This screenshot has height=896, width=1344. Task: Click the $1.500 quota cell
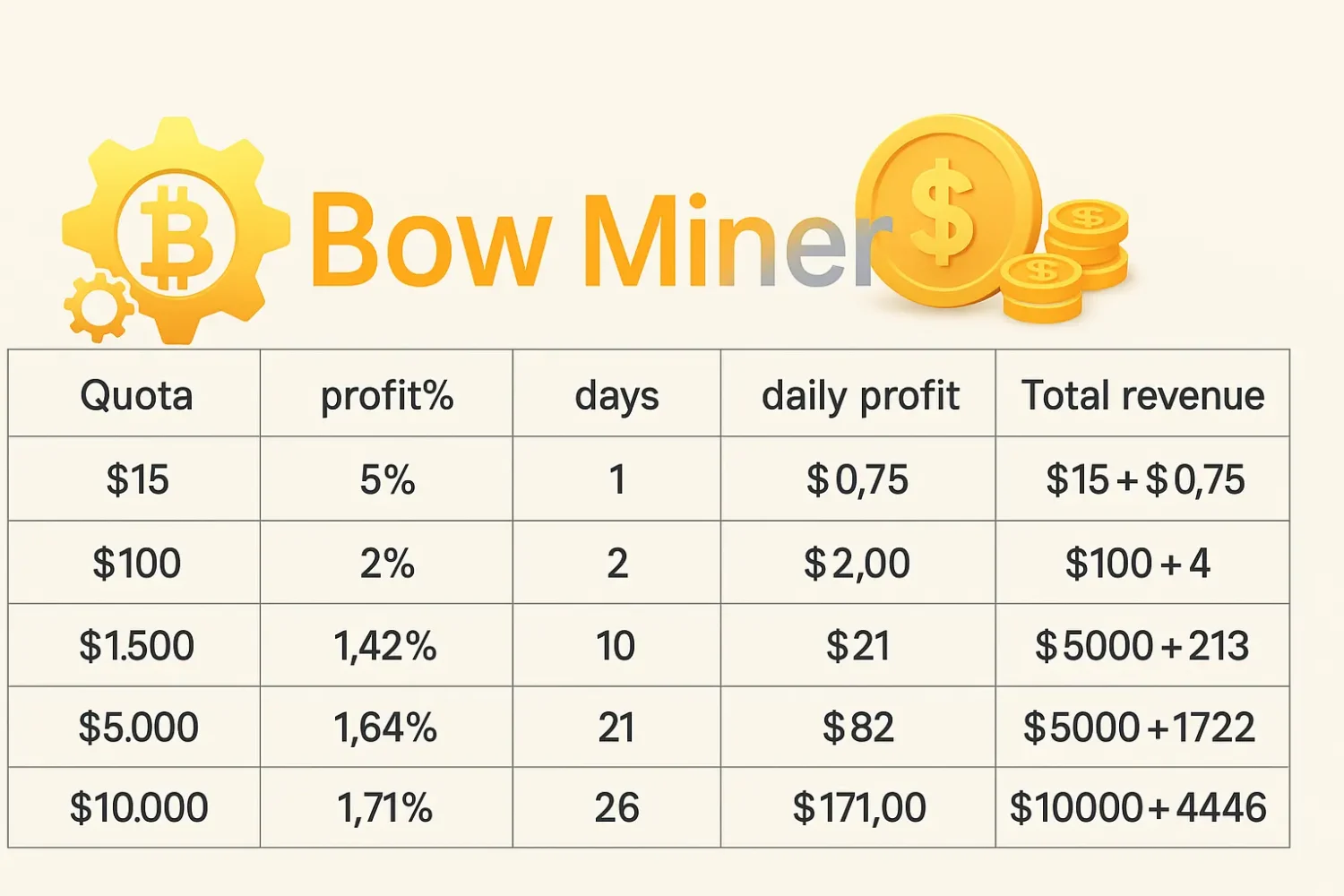(x=137, y=646)
